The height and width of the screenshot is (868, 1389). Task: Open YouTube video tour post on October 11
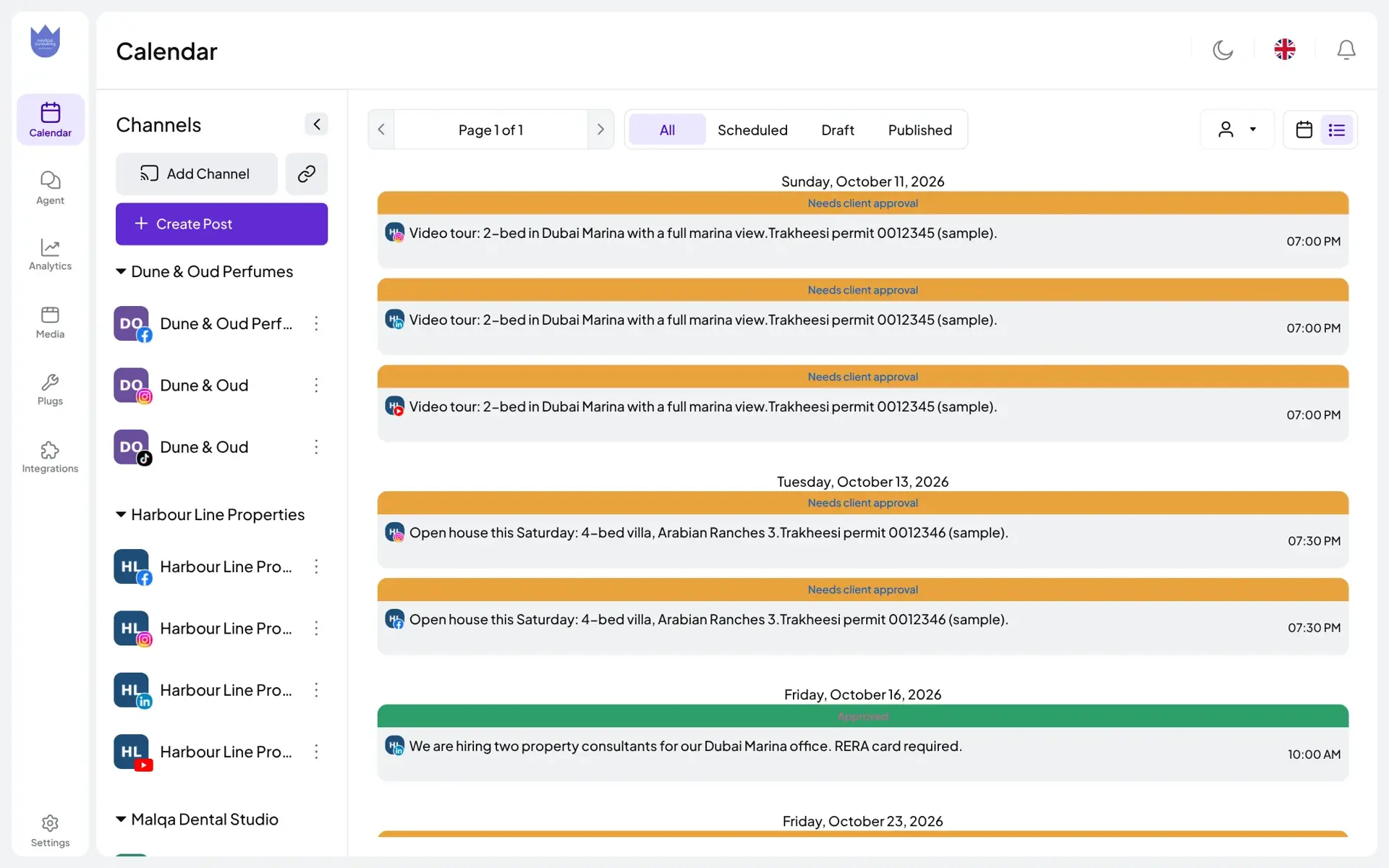tap(862, 414)
